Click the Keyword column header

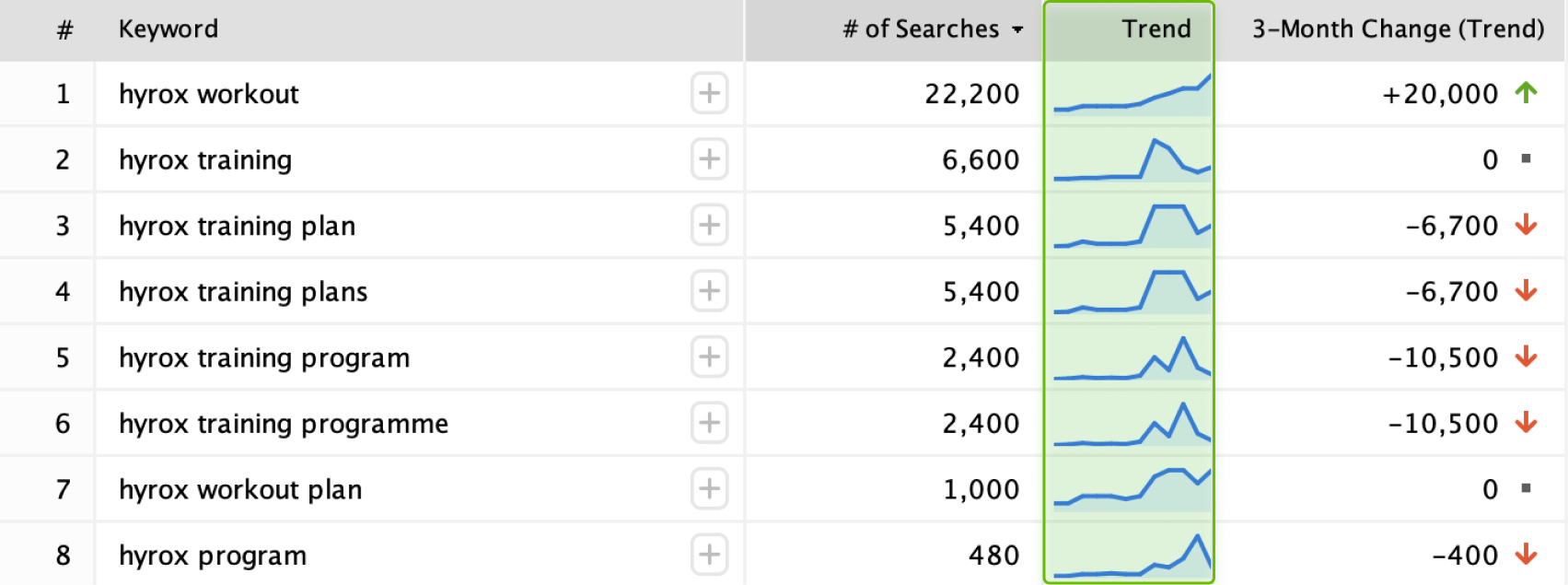coord(168,29)
